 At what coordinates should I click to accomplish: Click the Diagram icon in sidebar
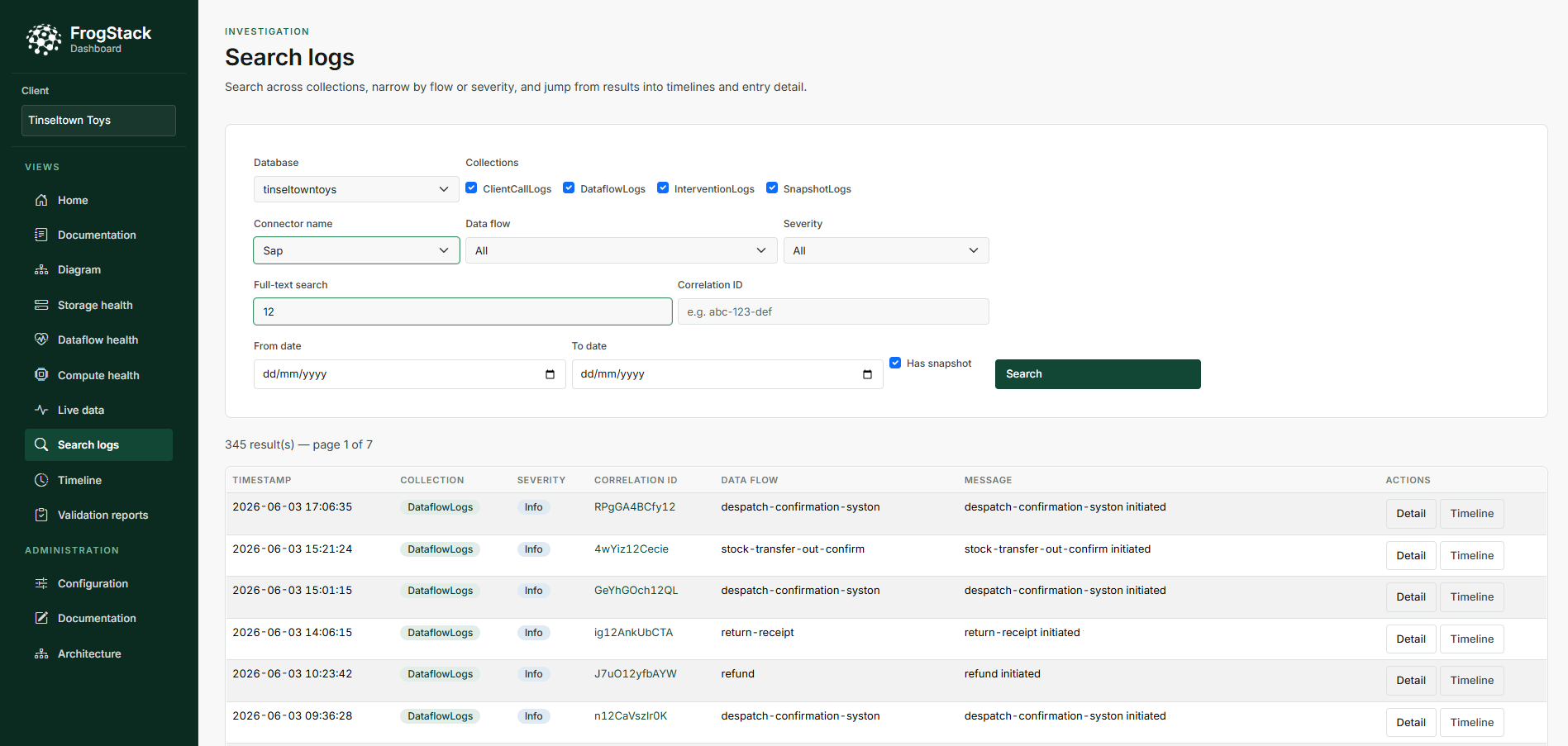pyautogui.click(x=41, y=269)
